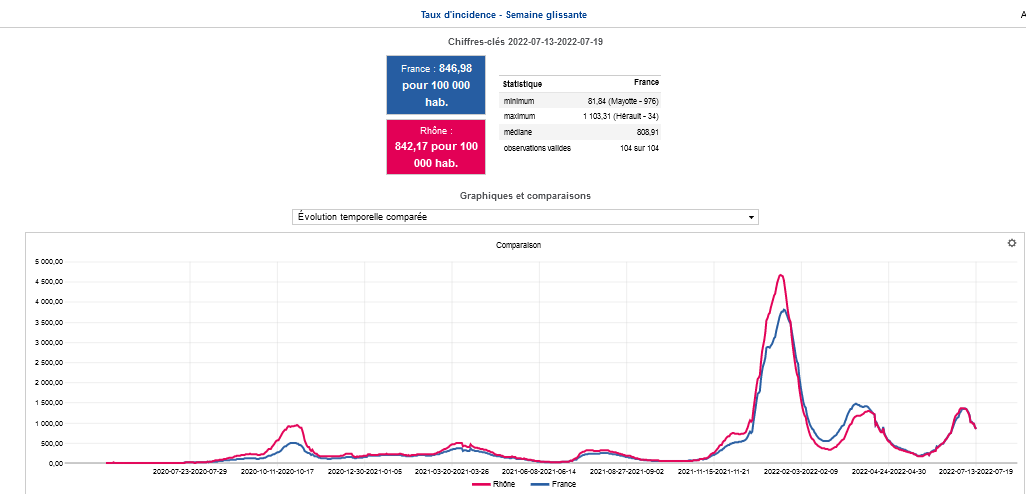Click the France curve peak near 3 800
This screenshot has width=1026, height=494.
[784, 309]
